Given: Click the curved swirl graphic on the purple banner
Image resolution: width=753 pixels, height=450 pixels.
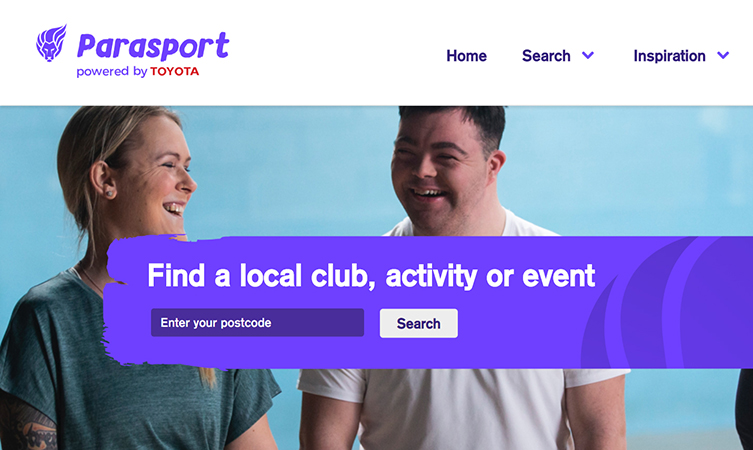Looking at the screenshot, I should pos(668,303).
